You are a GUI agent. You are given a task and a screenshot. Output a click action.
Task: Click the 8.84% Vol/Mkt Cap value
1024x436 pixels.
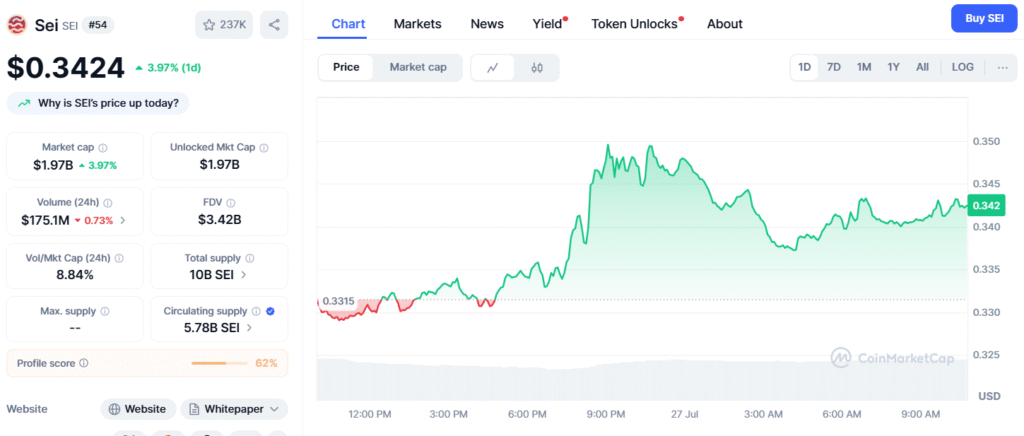pos(75,275)
